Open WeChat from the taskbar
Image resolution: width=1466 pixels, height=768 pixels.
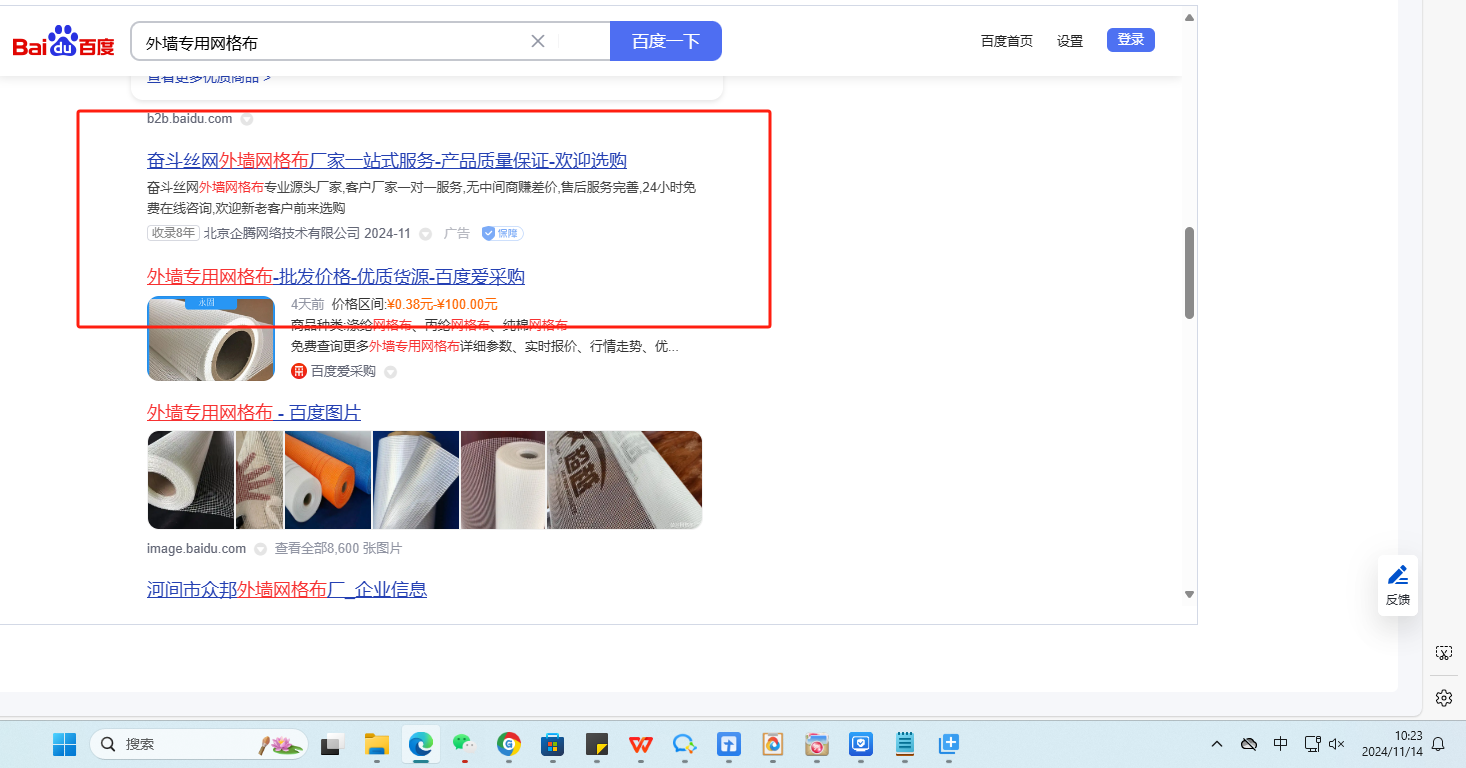464,744
